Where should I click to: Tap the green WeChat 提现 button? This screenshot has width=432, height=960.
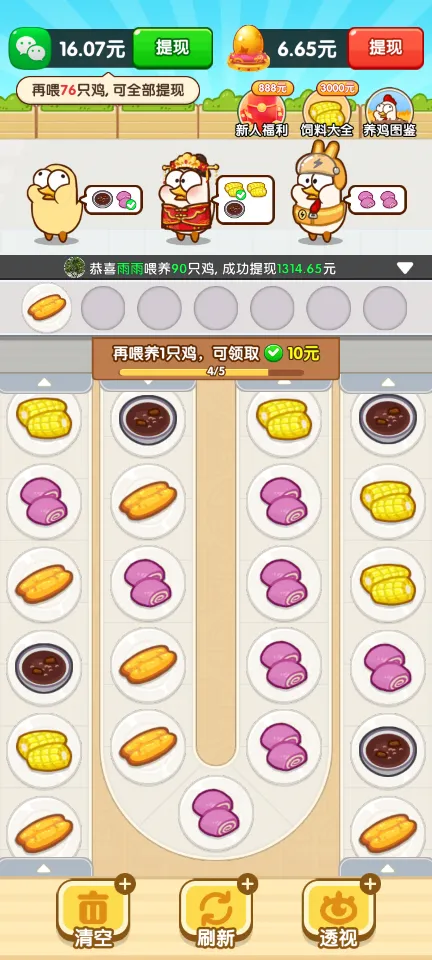point(173,48)
